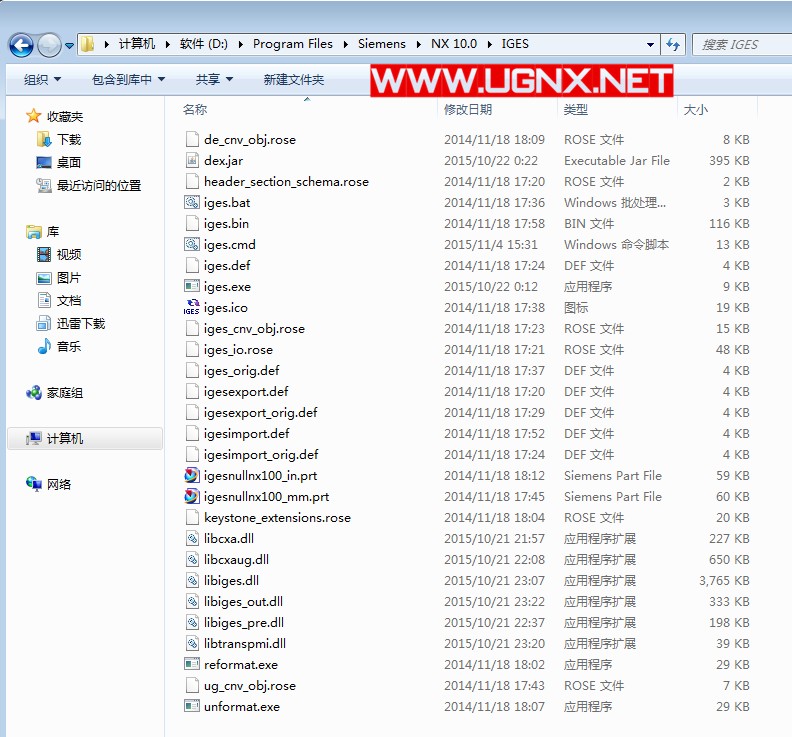This screenshot has height=737, width=792.
Task: Select the libtranspmi.dll file icon
Action: click(x=192, y=644)
